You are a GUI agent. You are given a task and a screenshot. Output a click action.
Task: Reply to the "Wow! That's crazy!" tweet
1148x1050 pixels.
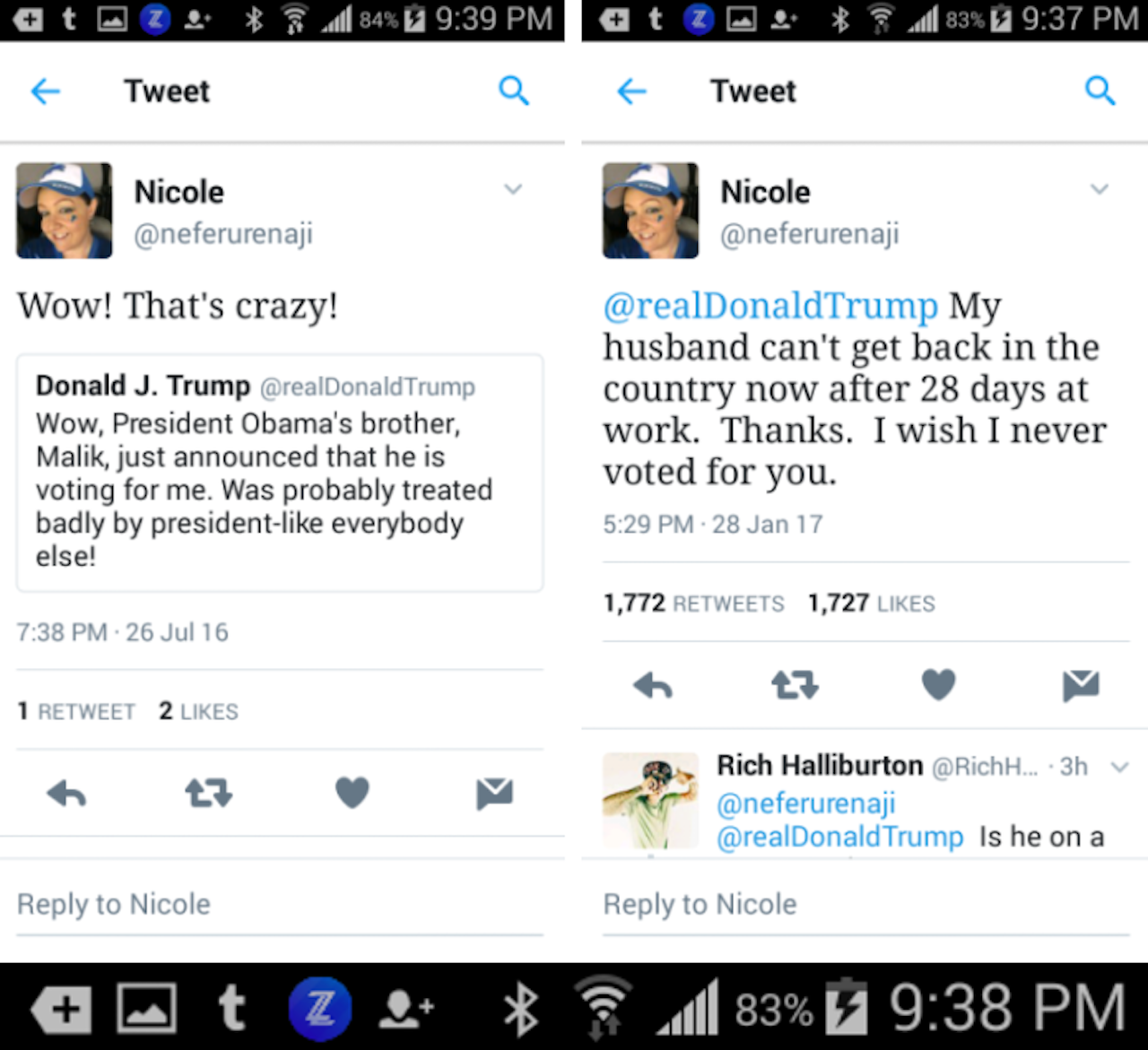point(66,793)
